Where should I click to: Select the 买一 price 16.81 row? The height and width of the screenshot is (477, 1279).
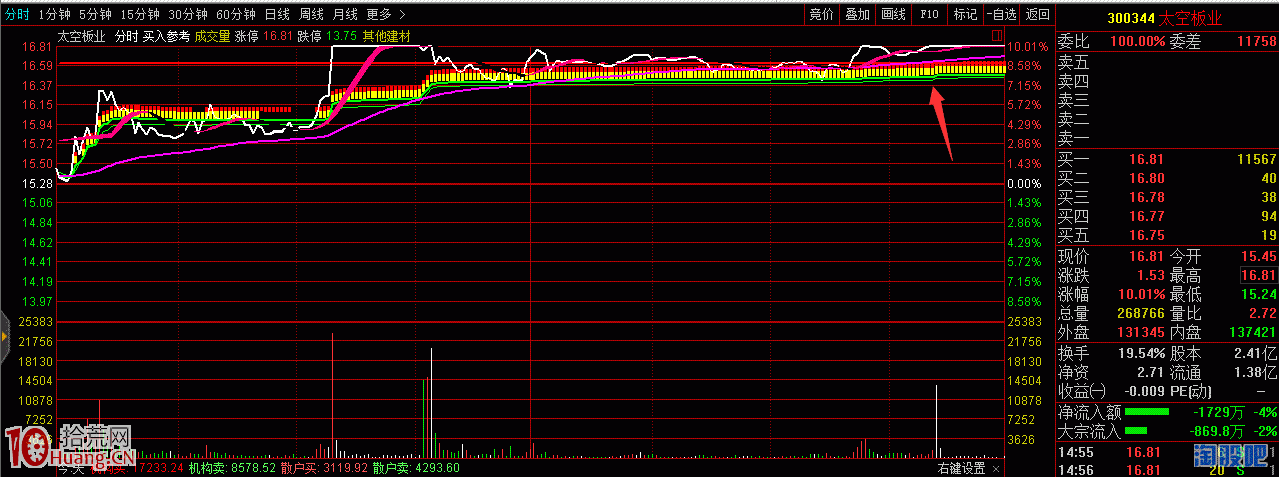pyautogui.click(x=1167, y=159)
